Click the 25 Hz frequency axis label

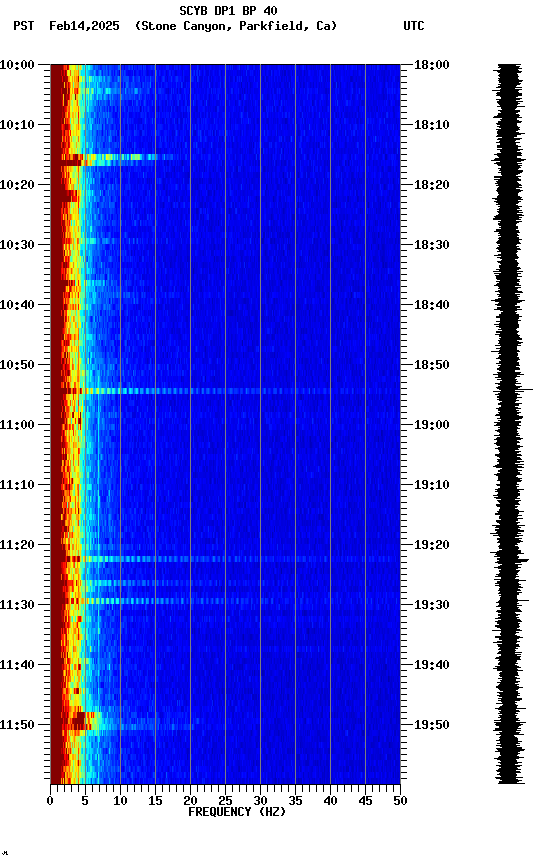225,802
